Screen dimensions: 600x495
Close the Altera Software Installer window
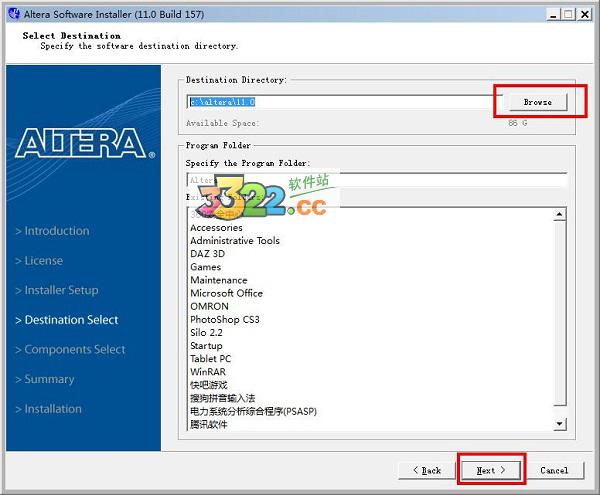click(x=585, y=15)
